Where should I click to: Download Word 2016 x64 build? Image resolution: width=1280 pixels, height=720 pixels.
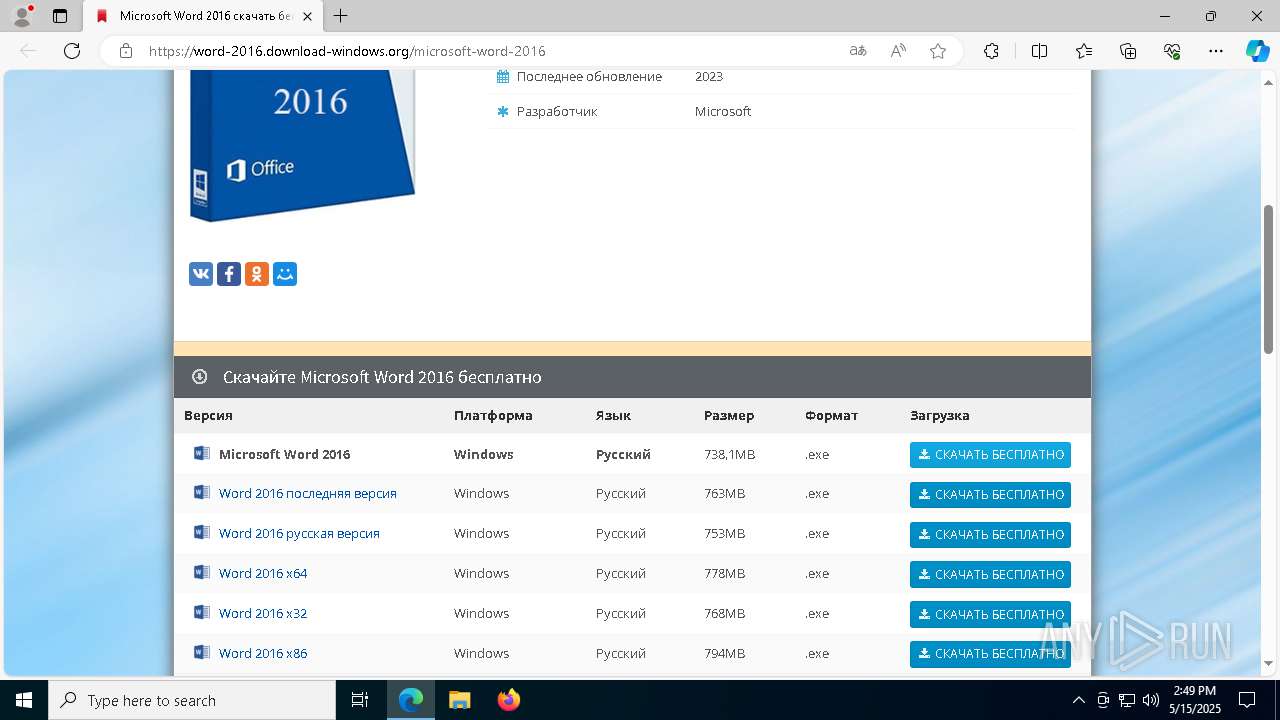pos(990,575)
